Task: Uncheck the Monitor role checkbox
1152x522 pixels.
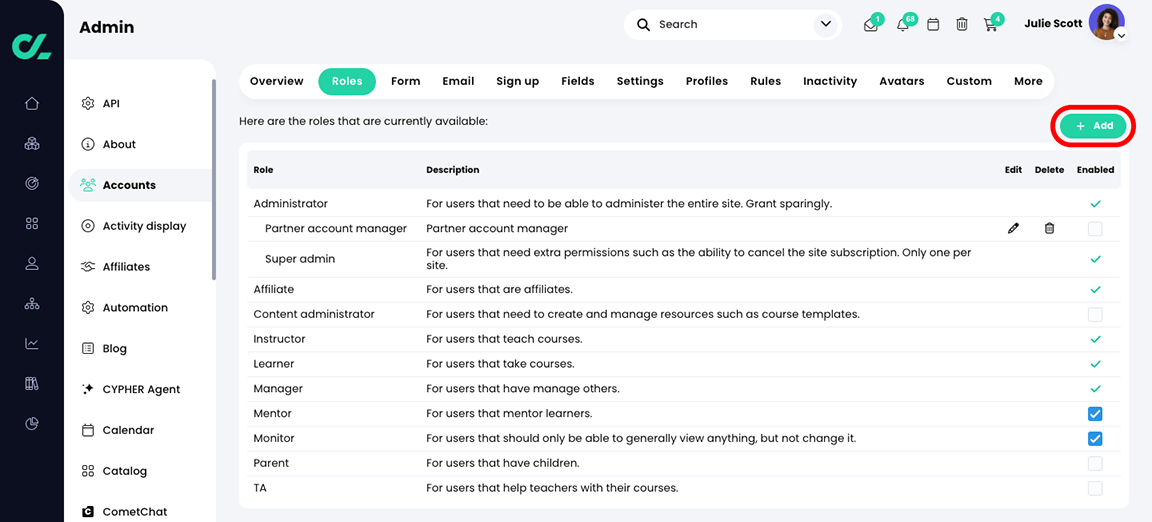Action: (x=1095, y=439)
